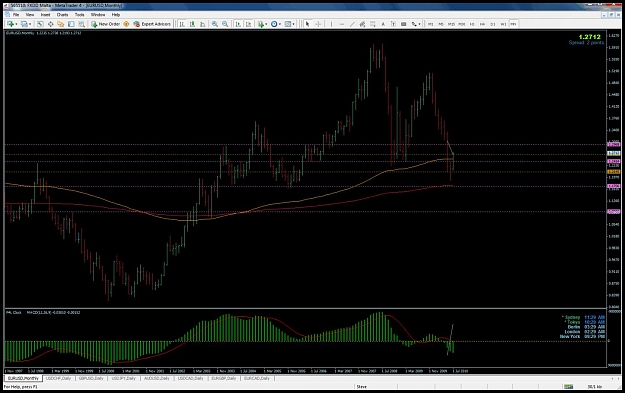Switch to the M5 timeframe
Image resolution: width=625 pixels, height=393 pixels.
click(x=441, y=24)
